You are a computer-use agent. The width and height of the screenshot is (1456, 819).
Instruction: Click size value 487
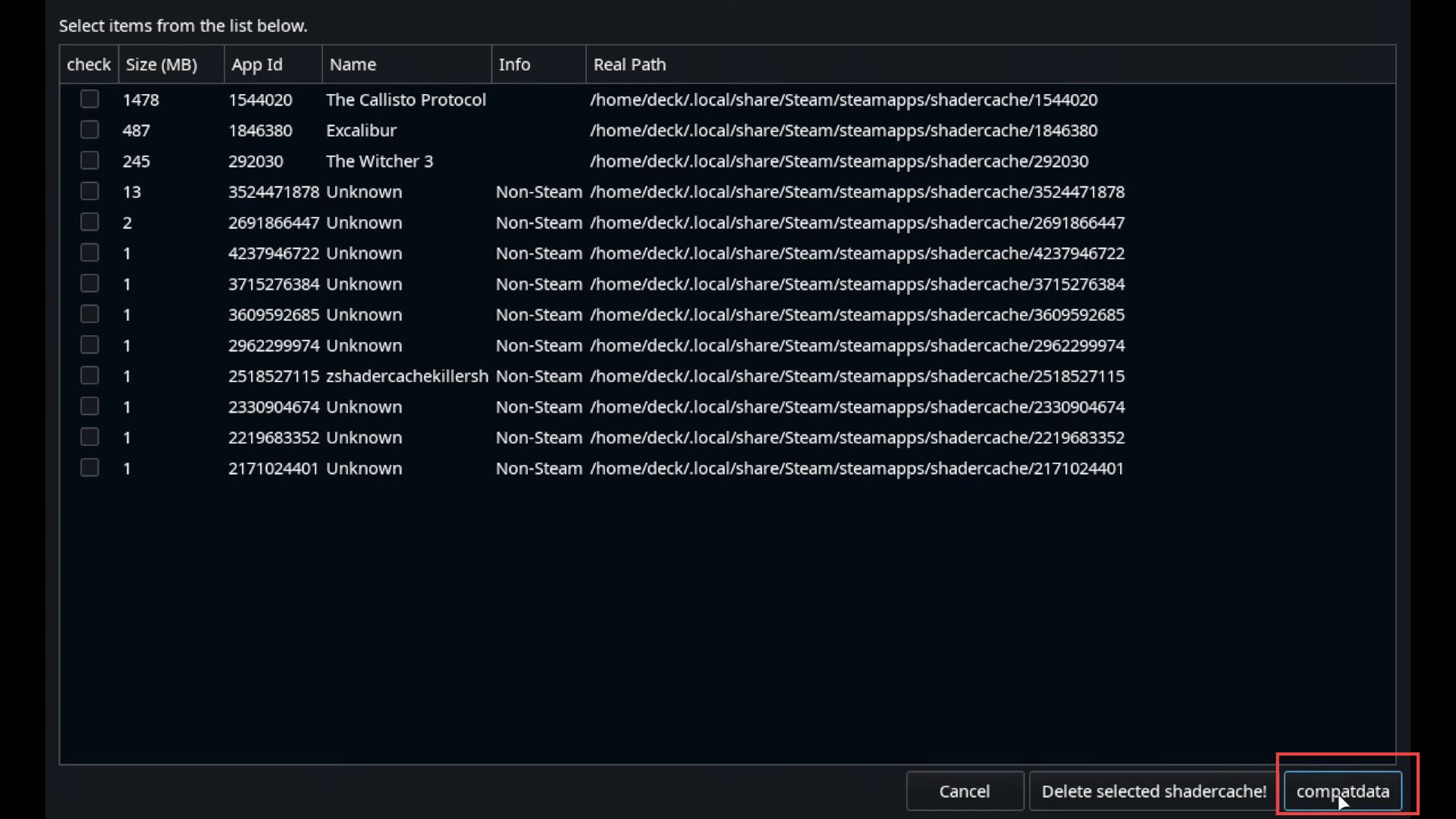(136, 130)
